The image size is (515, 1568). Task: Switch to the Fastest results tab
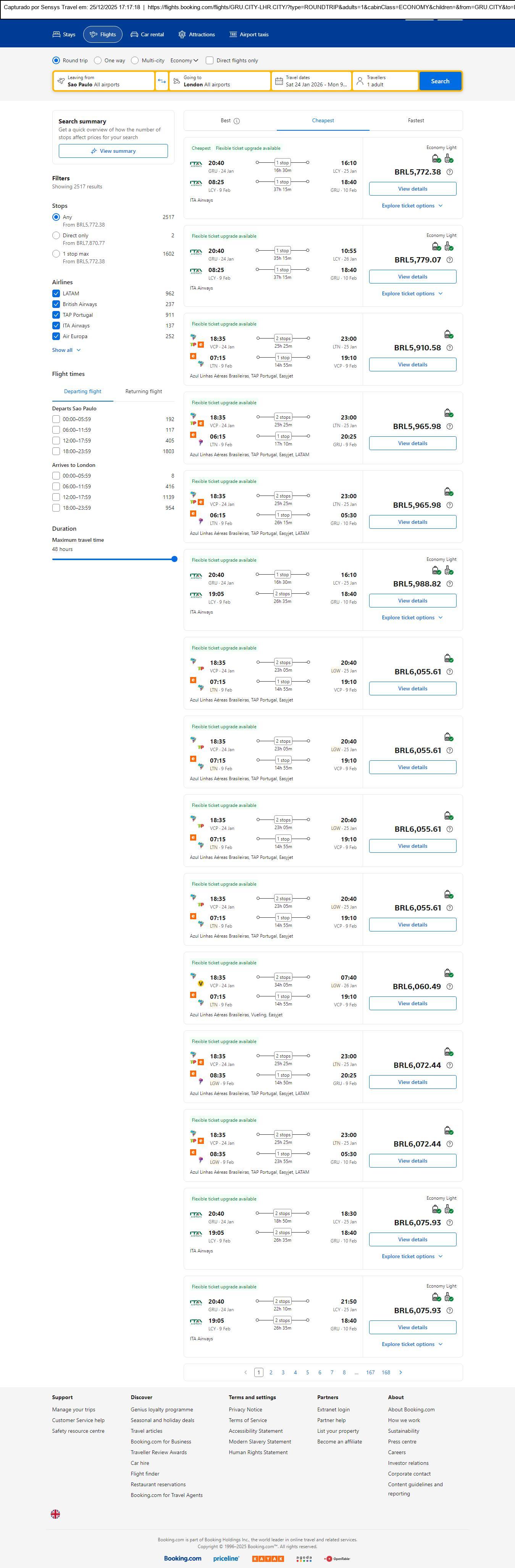(x=416, y=120)
